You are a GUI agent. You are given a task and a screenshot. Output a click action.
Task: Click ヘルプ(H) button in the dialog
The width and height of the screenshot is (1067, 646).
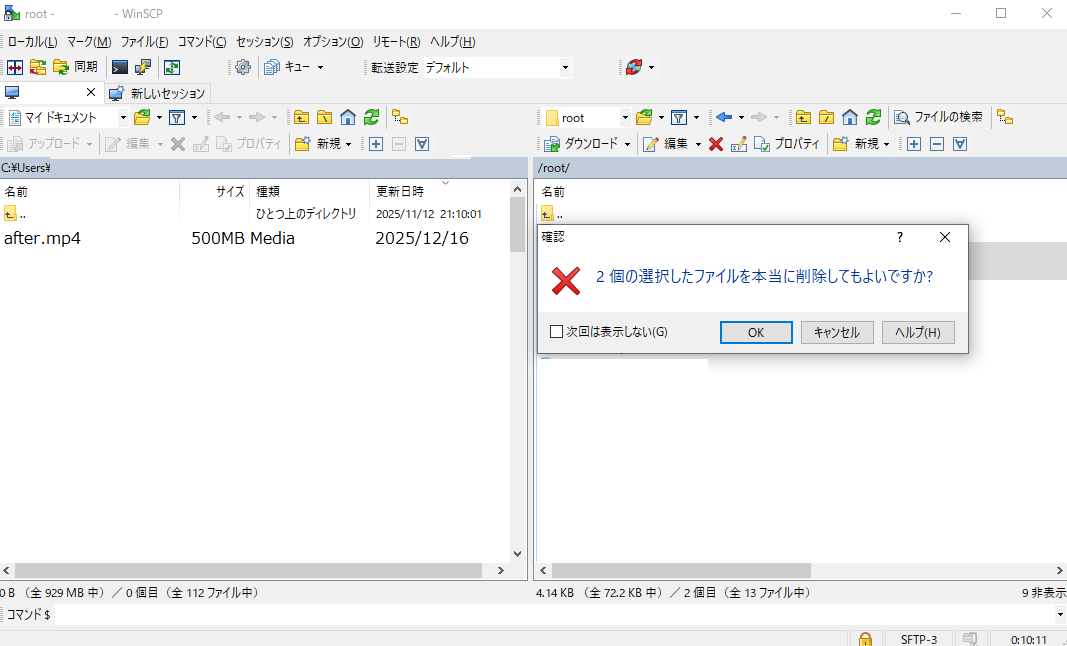pyautogui.click(x=918, y=332)
